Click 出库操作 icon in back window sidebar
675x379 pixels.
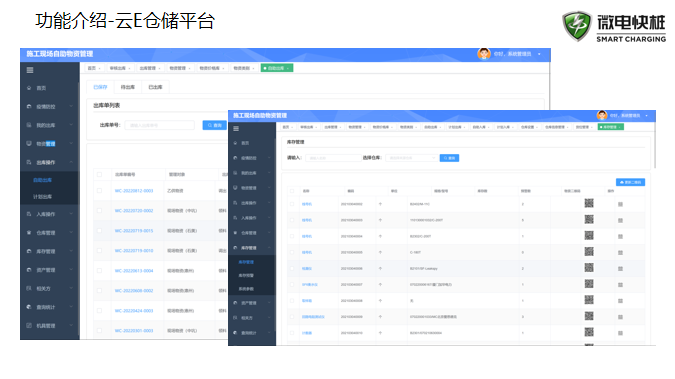[x=29, y=162]
